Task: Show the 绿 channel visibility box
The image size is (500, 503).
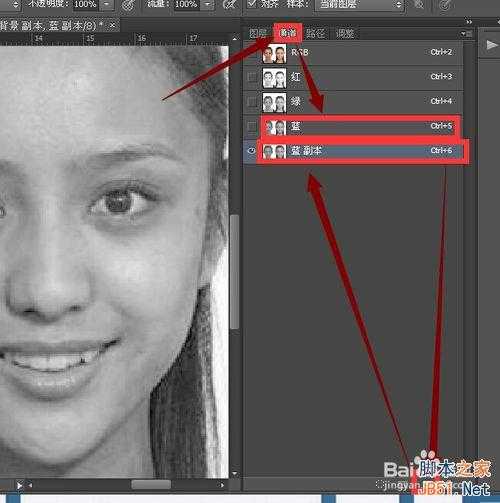Action: click(252, 102)
